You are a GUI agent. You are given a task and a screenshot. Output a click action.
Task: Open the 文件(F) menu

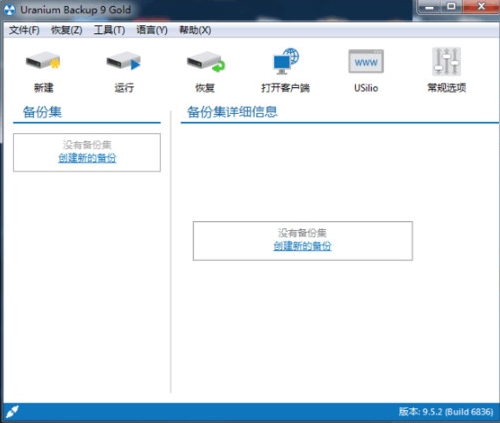pos(24,30)
